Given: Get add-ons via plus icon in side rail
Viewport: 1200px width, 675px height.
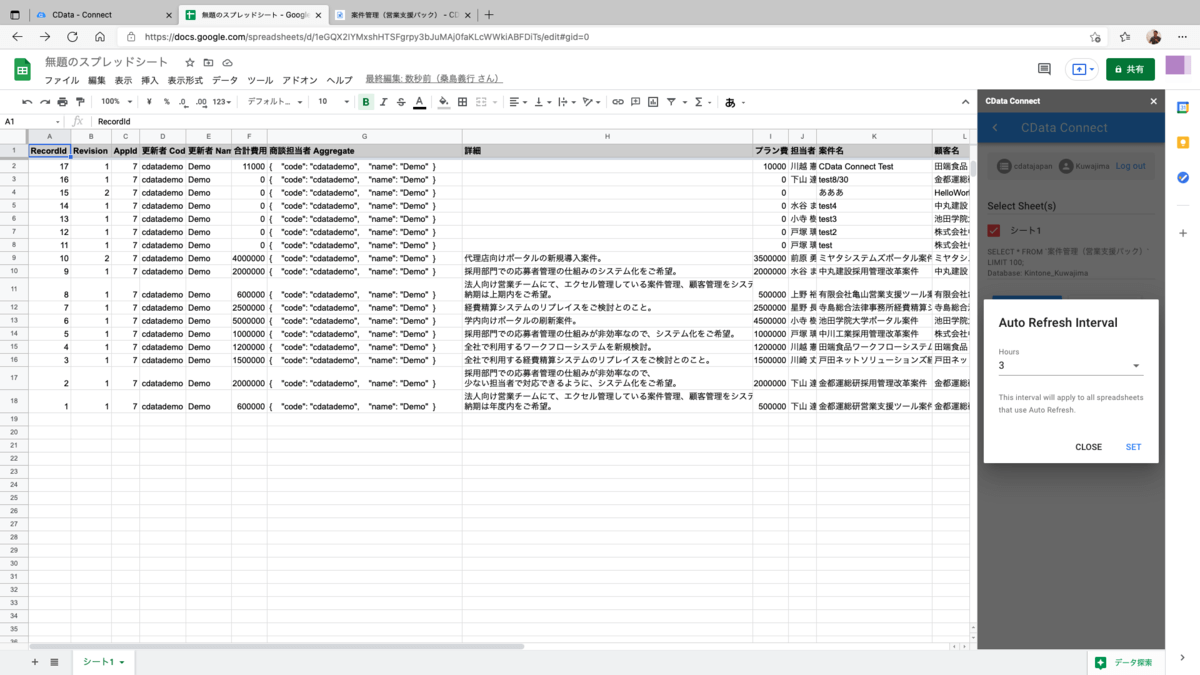Looking at the screenshot, I should pyautogui.click(x=1183, y=233).
